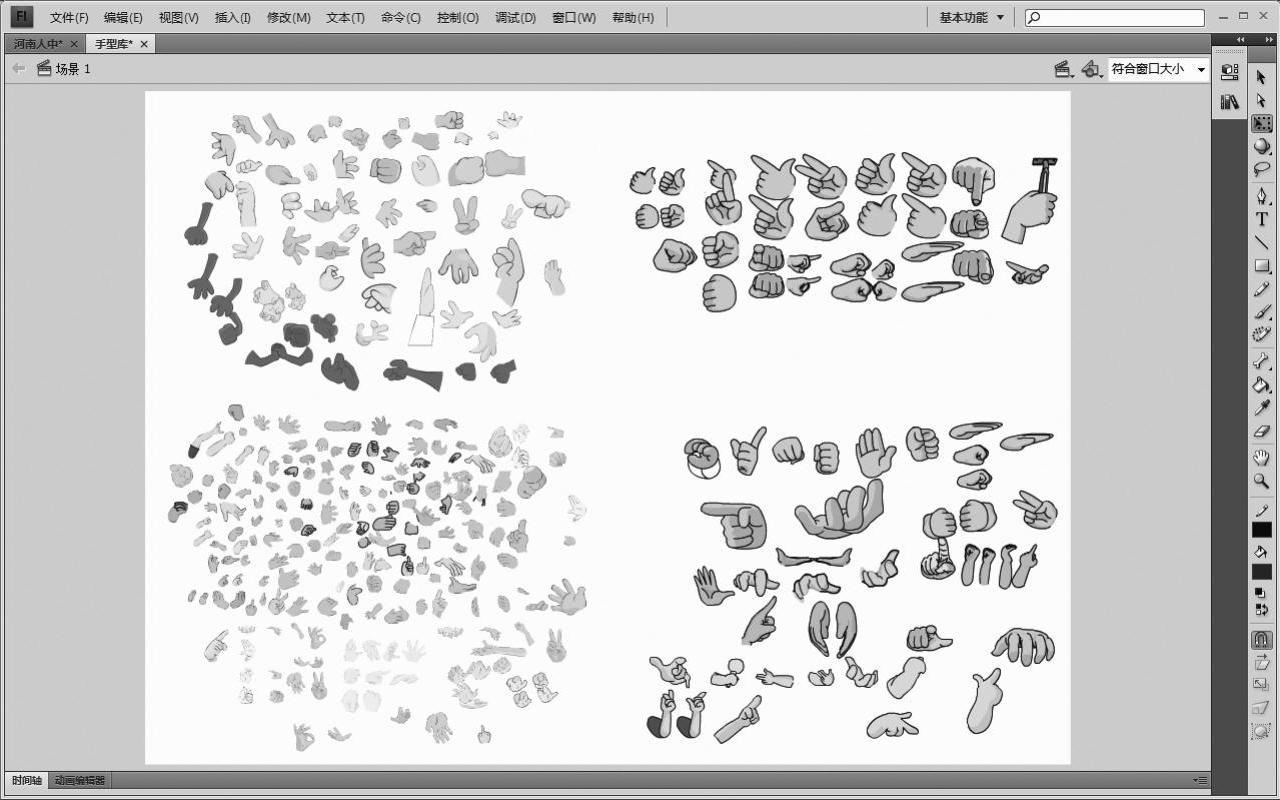Open the Edit Symbols dropdown
Viewport: 1280px width, 800px height.
(1092, 69)
